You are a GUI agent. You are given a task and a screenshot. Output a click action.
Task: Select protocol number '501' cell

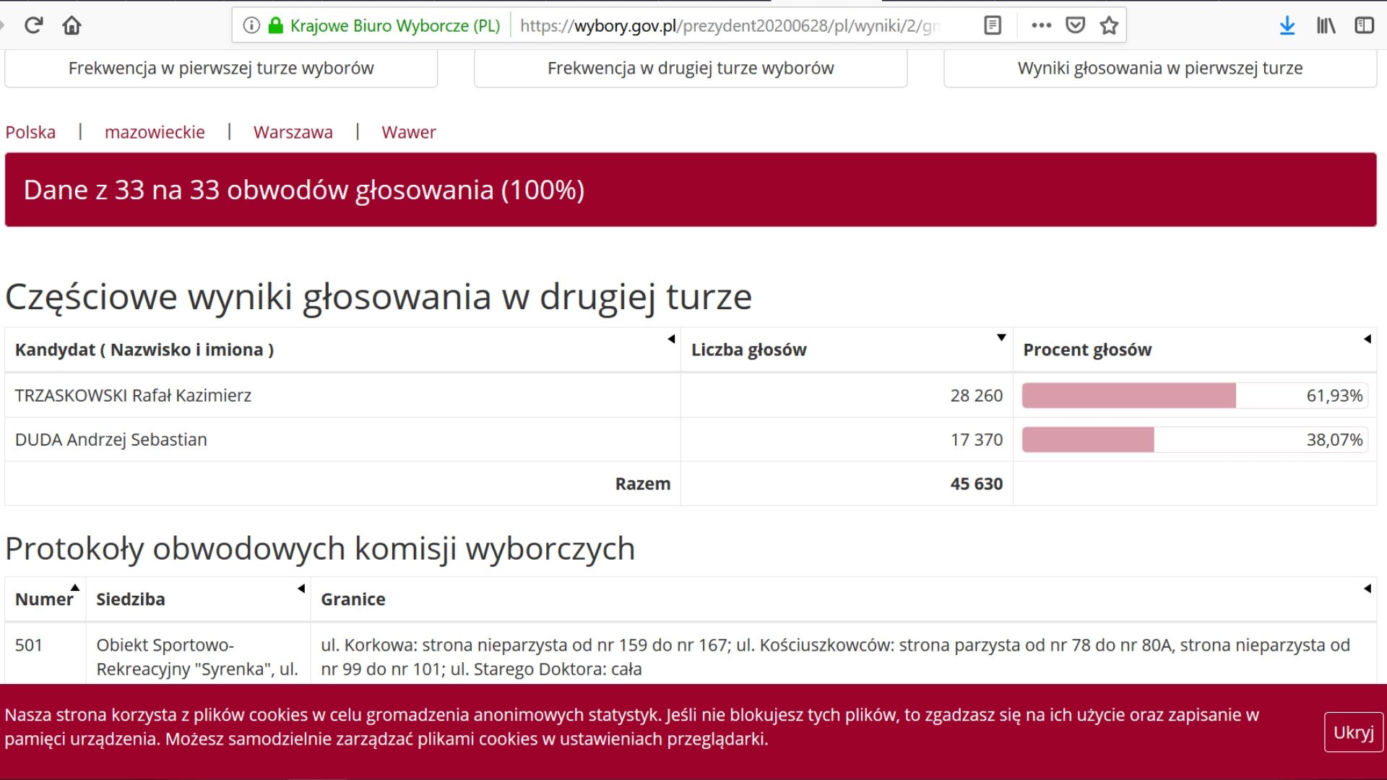click(x=45, y=655)
